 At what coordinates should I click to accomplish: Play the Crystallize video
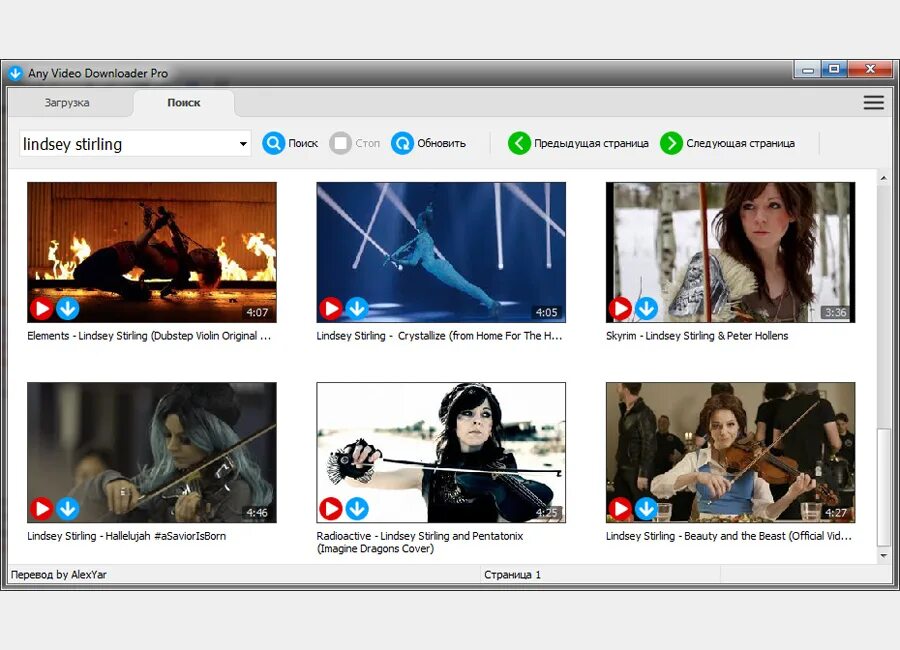[331, 309]
